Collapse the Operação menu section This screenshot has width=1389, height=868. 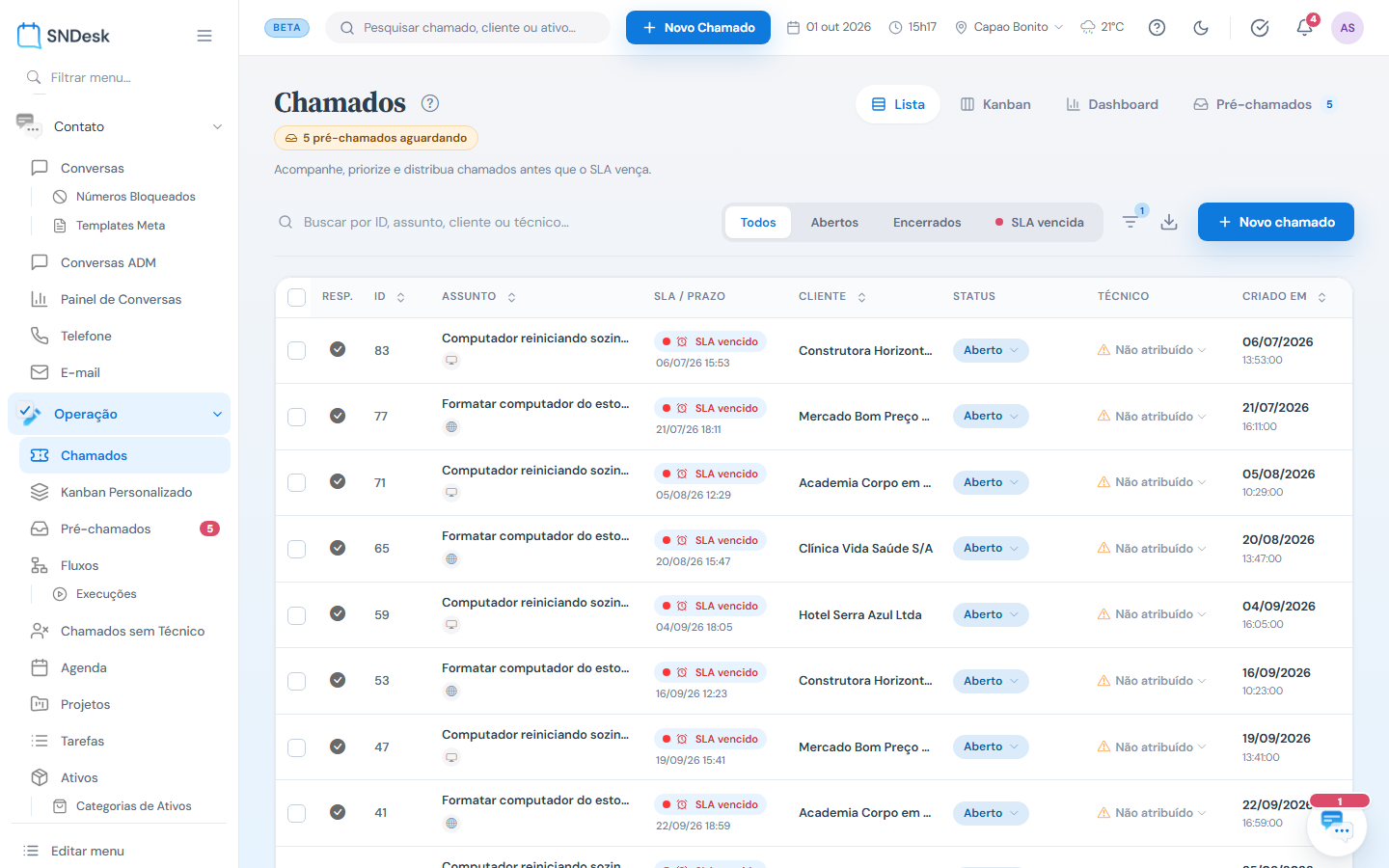(x=120, y=414)
